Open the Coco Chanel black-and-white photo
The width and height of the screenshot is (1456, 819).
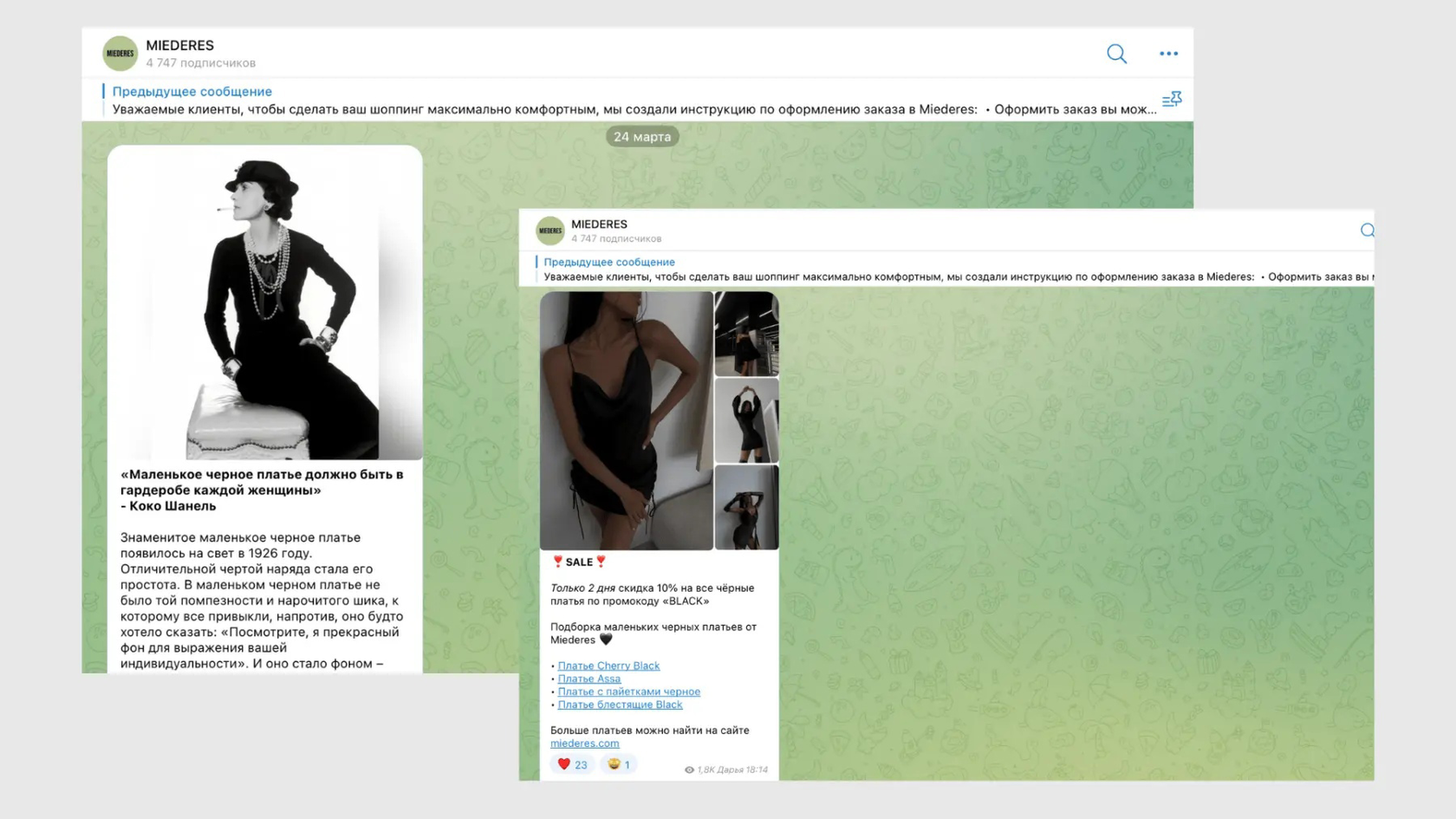[x=265, y=302]
